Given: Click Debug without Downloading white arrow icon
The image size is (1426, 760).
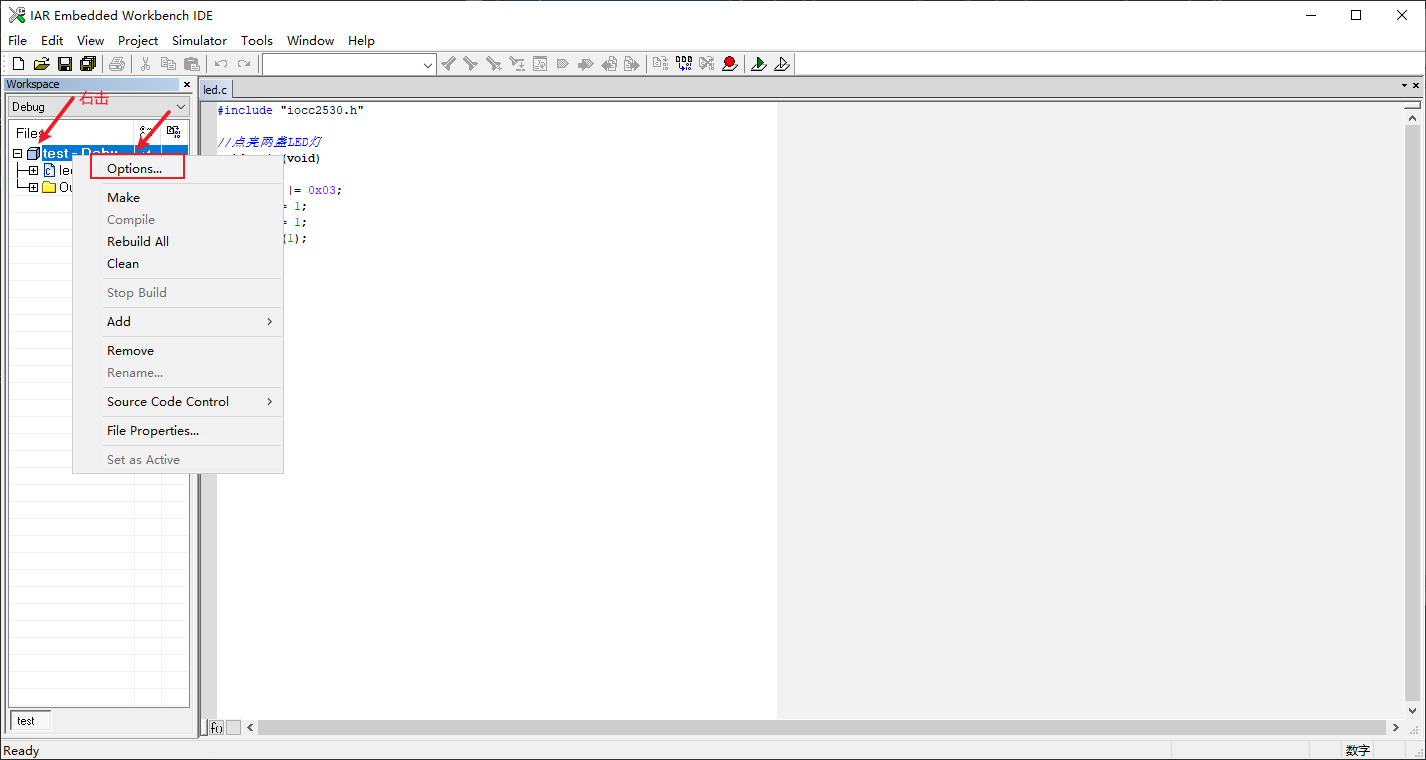Looking at the screenshot, I should tap(782, 64).
